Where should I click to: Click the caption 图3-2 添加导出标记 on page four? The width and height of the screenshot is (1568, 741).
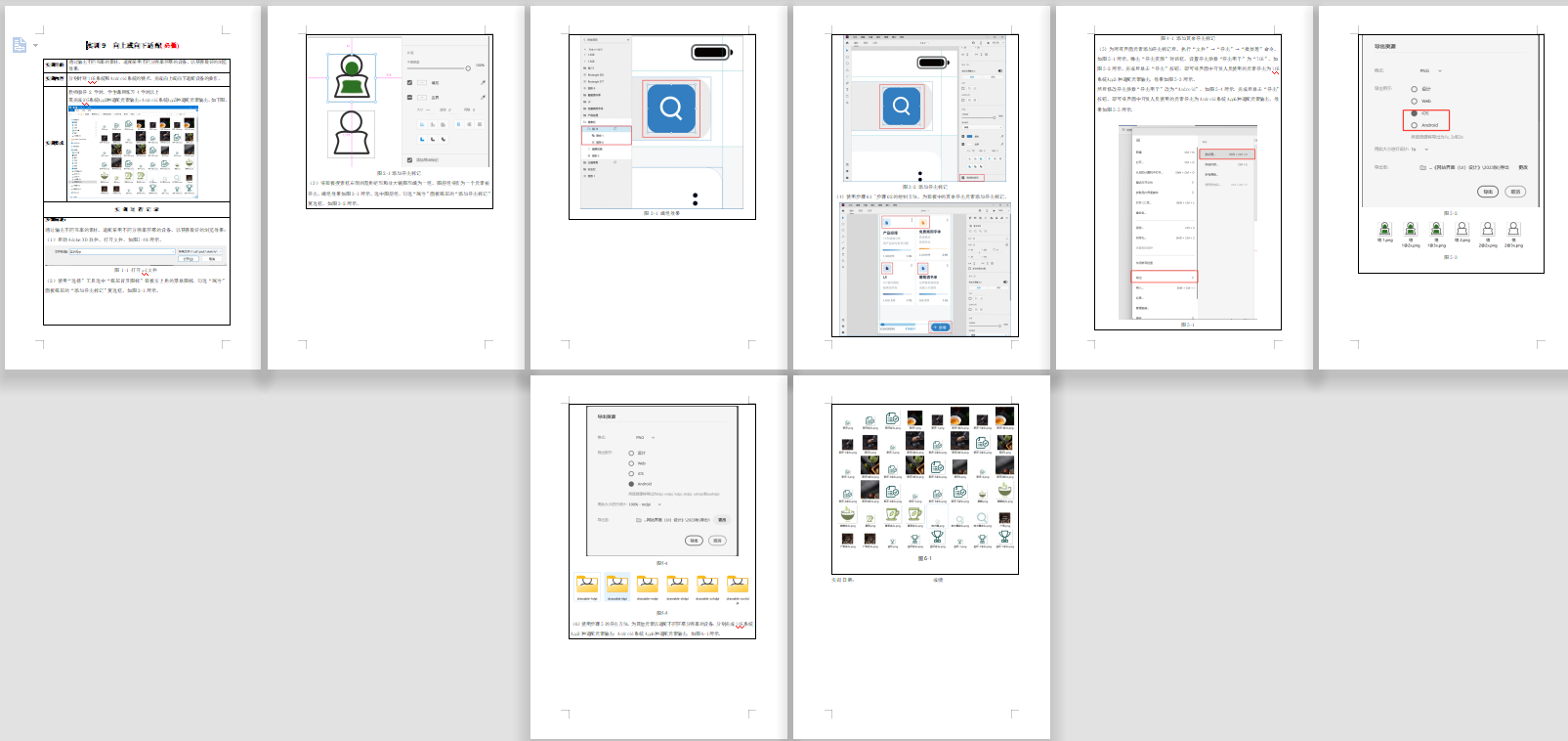pyautogui.click(x=924, y=187)
